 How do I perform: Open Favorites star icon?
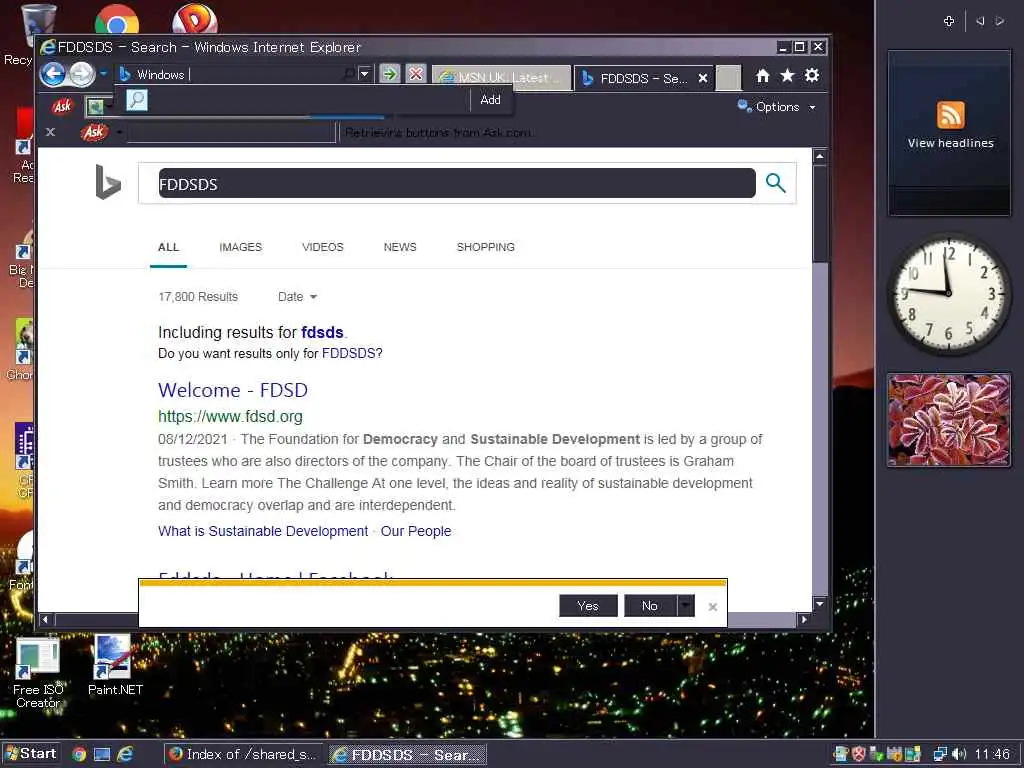pyautogui.click(x=788, y=76)
